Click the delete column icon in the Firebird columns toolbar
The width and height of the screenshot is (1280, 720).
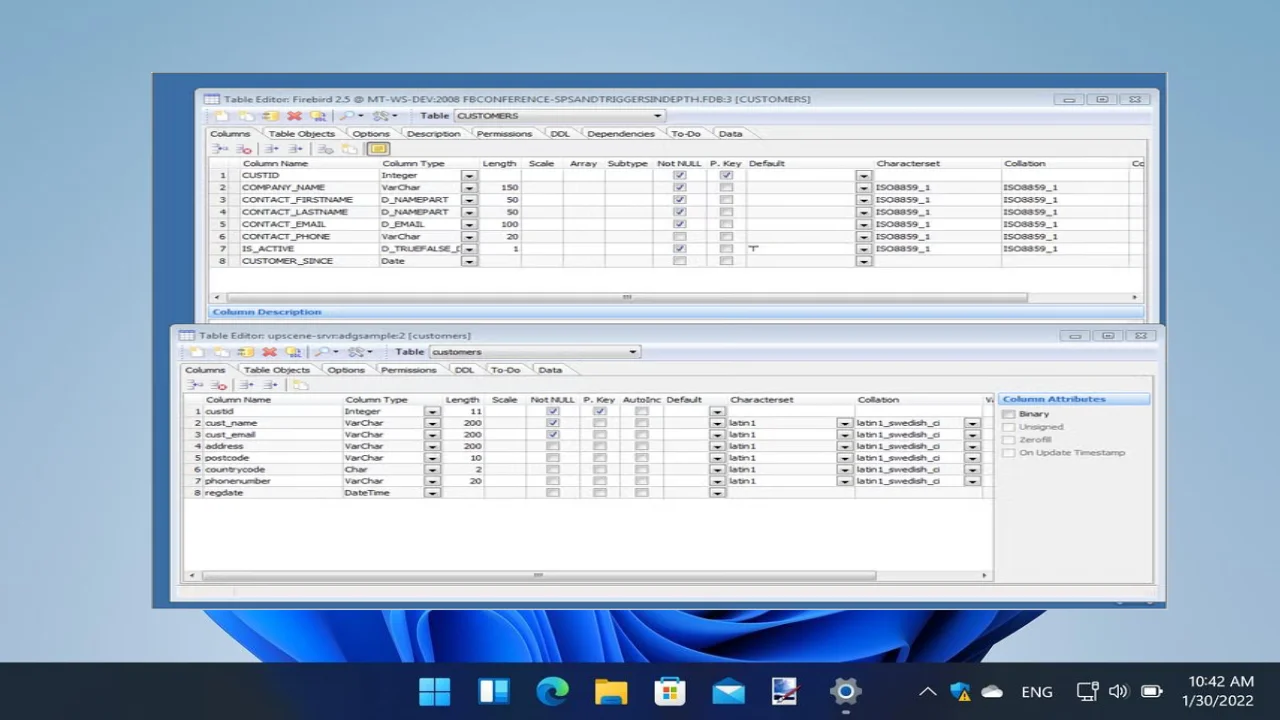click(x=244, y=149)
